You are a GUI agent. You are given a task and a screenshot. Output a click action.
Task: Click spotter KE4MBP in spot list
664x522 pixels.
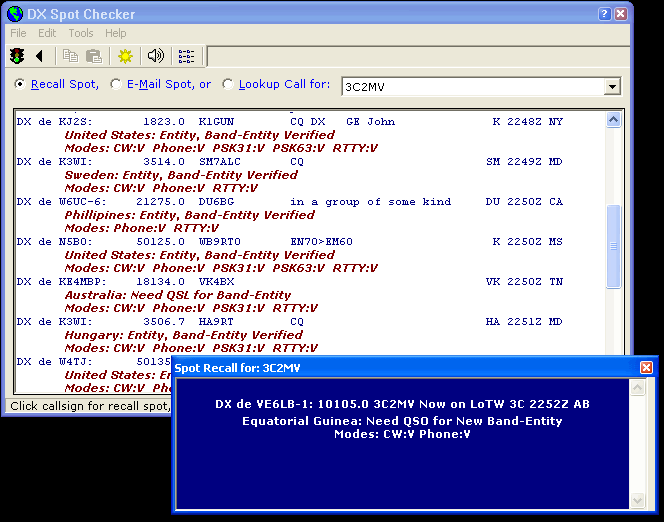pyautogui.click(x=82, y=282)
